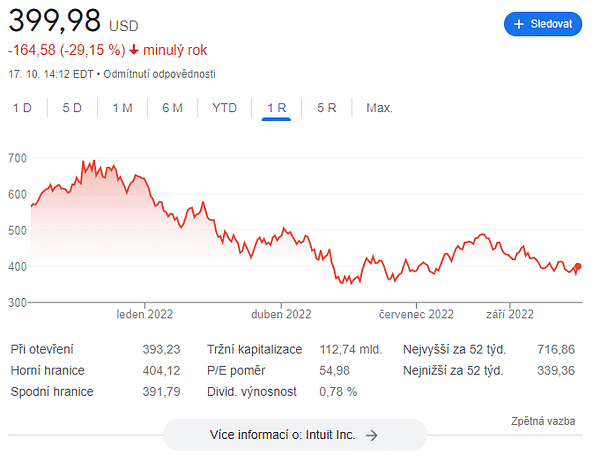
Task: Click the arrow icon beside Intuit Inc.
Action: pyautogui.click(x=371, y=435)
